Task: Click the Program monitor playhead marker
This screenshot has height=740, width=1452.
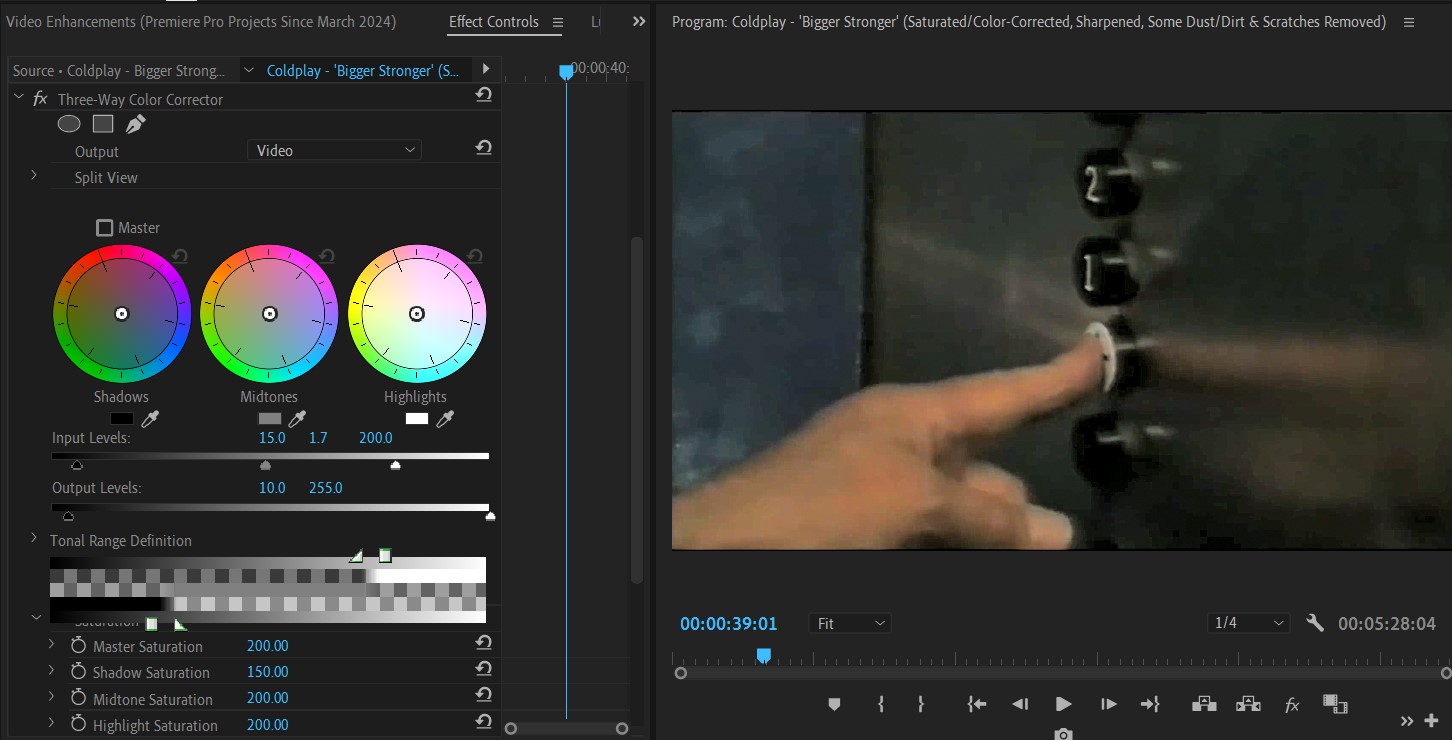Action: [763, 655]
